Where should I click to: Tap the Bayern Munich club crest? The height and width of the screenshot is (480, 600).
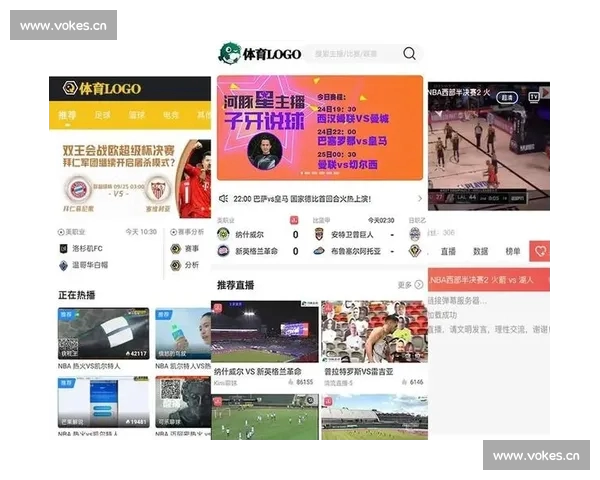pyautogui.click(x=79, y=190)
